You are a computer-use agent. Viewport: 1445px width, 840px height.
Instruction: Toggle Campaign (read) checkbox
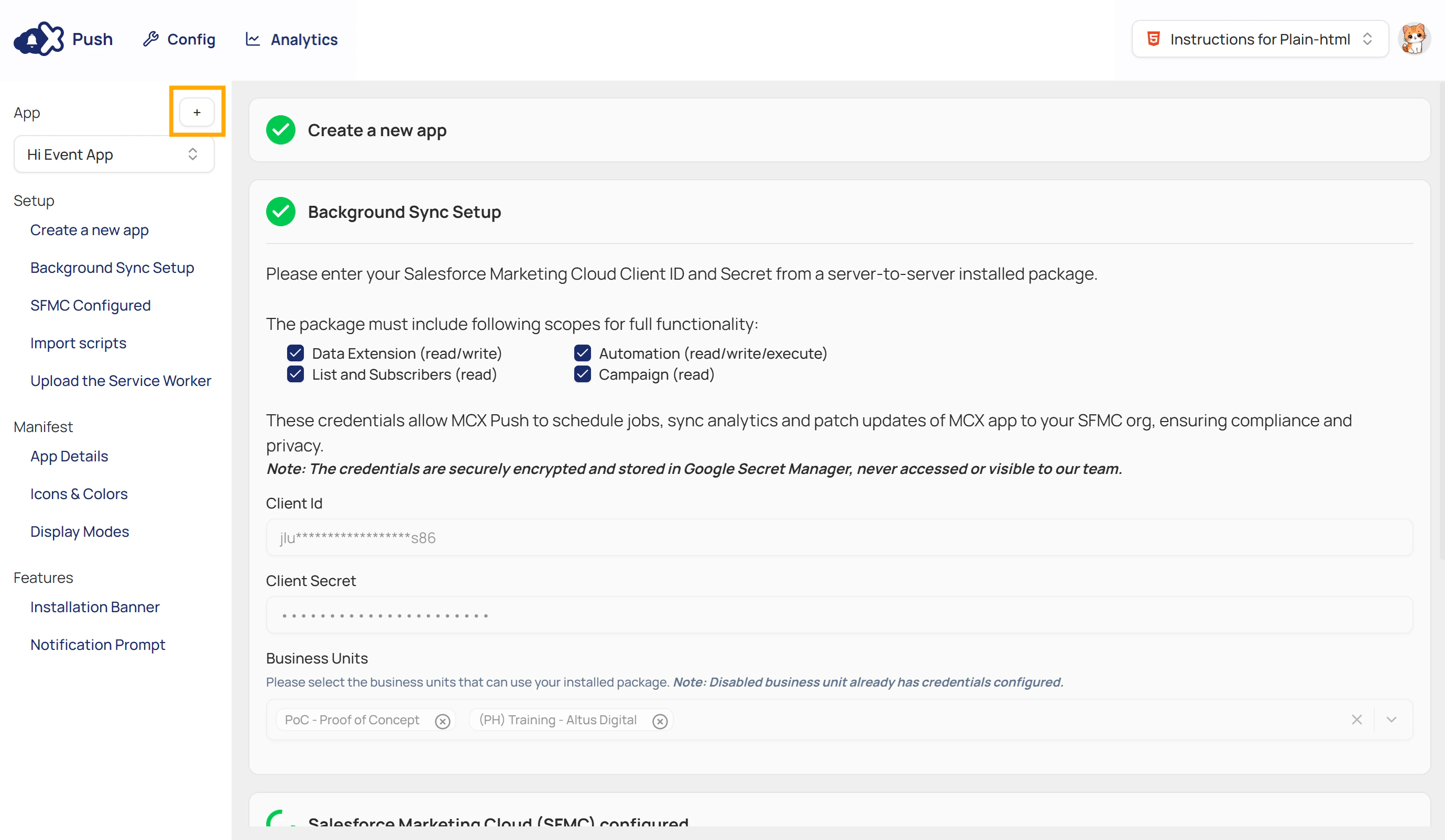click(x=583, y=374)
